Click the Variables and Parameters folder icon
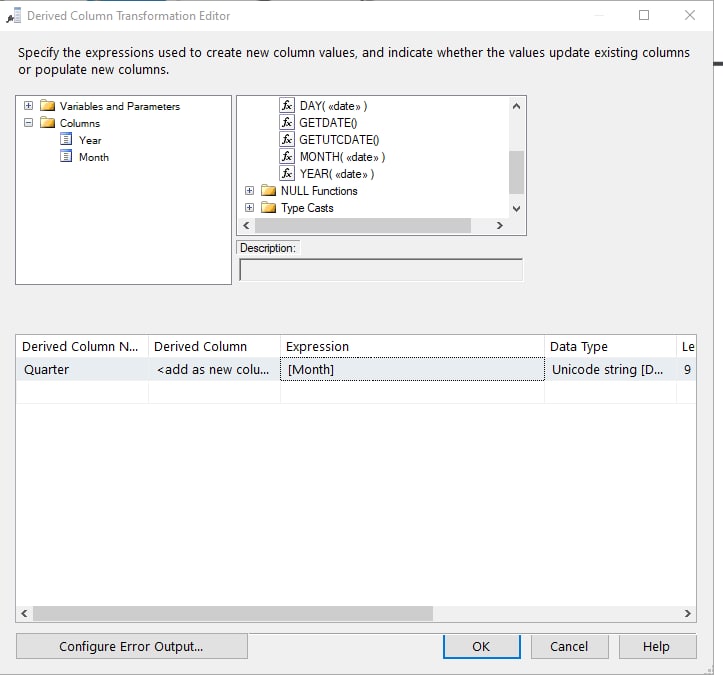Screen dimensions: 723x681 pyautogui.click(x=47, y=106)
